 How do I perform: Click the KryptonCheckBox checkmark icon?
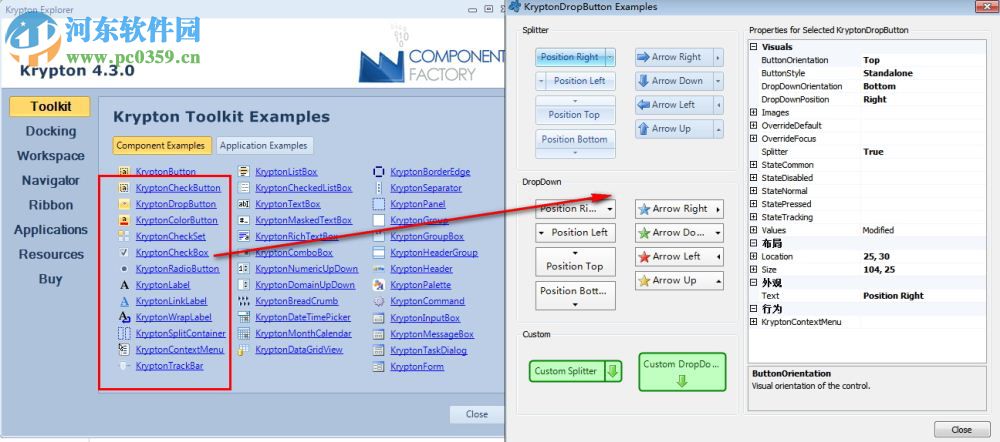(124, 253)
